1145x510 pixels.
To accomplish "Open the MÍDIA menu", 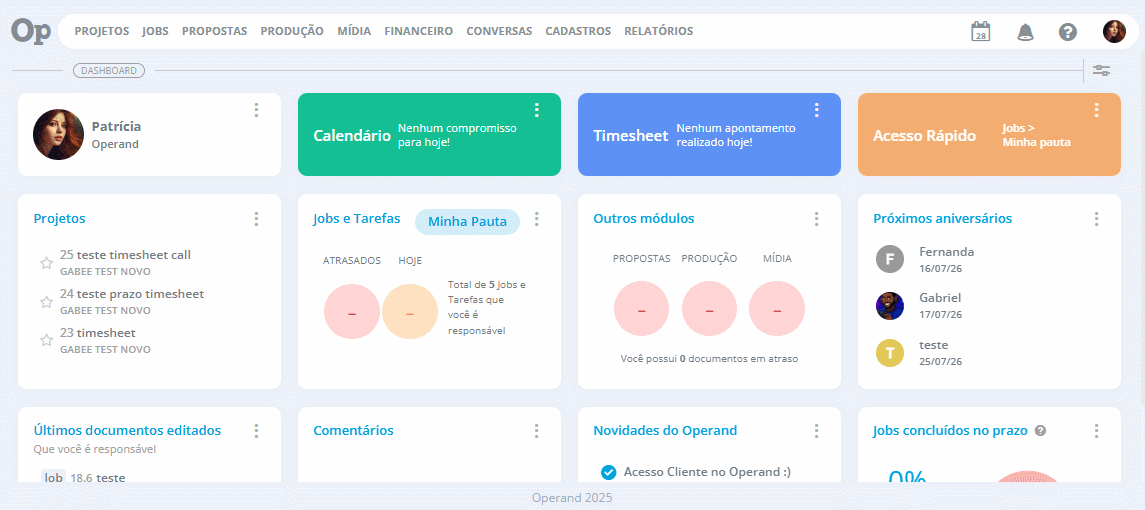I will [x=354, y=31].
